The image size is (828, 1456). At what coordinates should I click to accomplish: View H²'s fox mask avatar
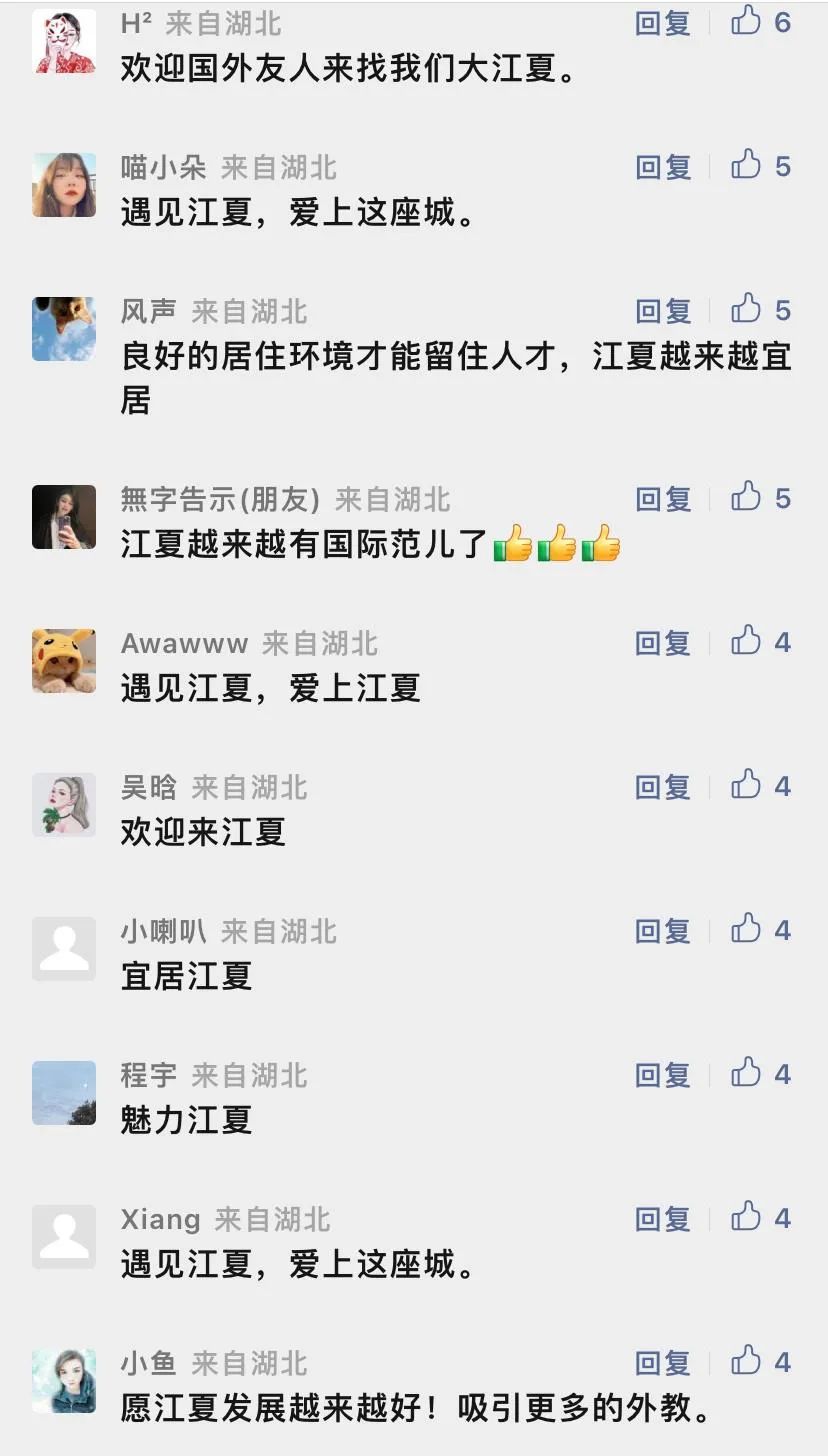coord(64,41)
